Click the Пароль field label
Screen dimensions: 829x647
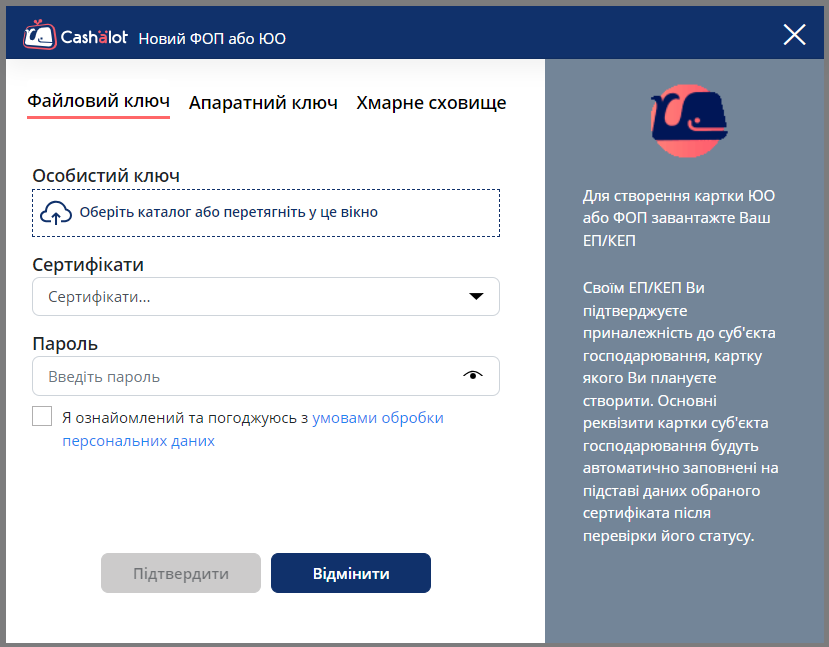point(65,344)
